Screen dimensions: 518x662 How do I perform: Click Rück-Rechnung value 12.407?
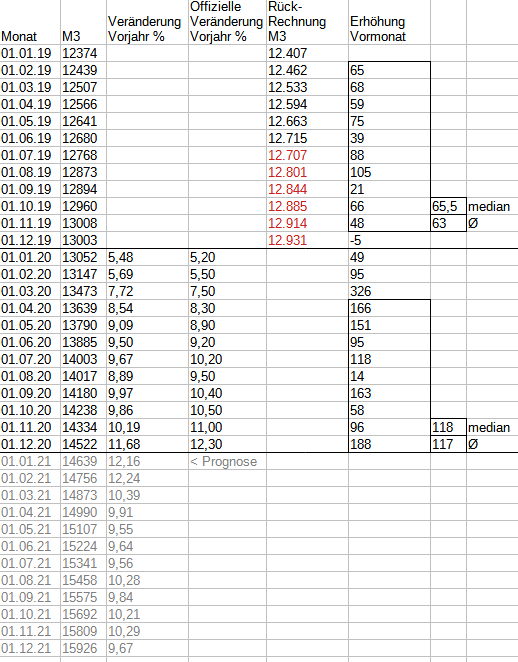pyautogui.click(x=307, y=53)
